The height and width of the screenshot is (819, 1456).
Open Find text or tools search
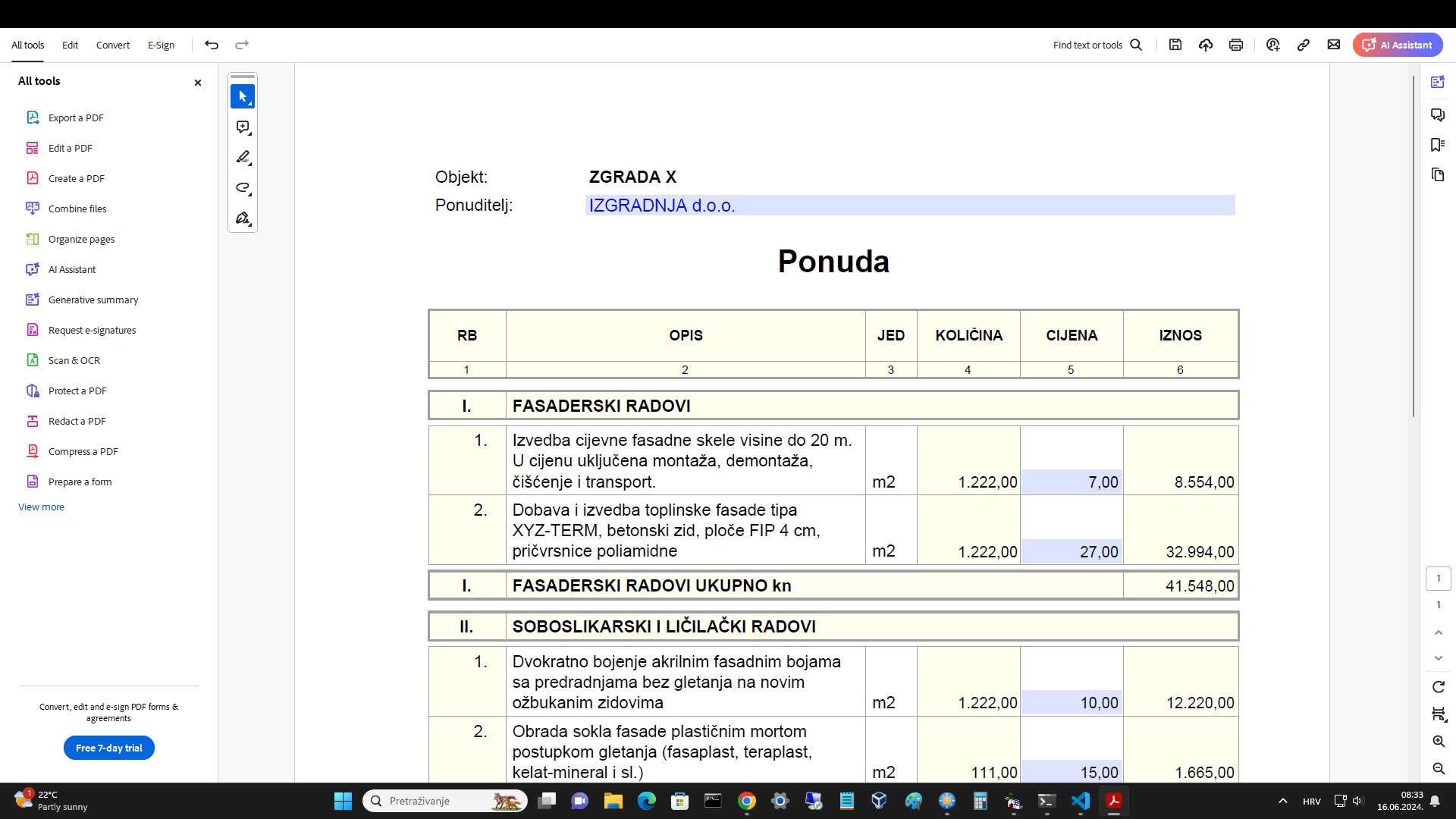[1097, 45]
